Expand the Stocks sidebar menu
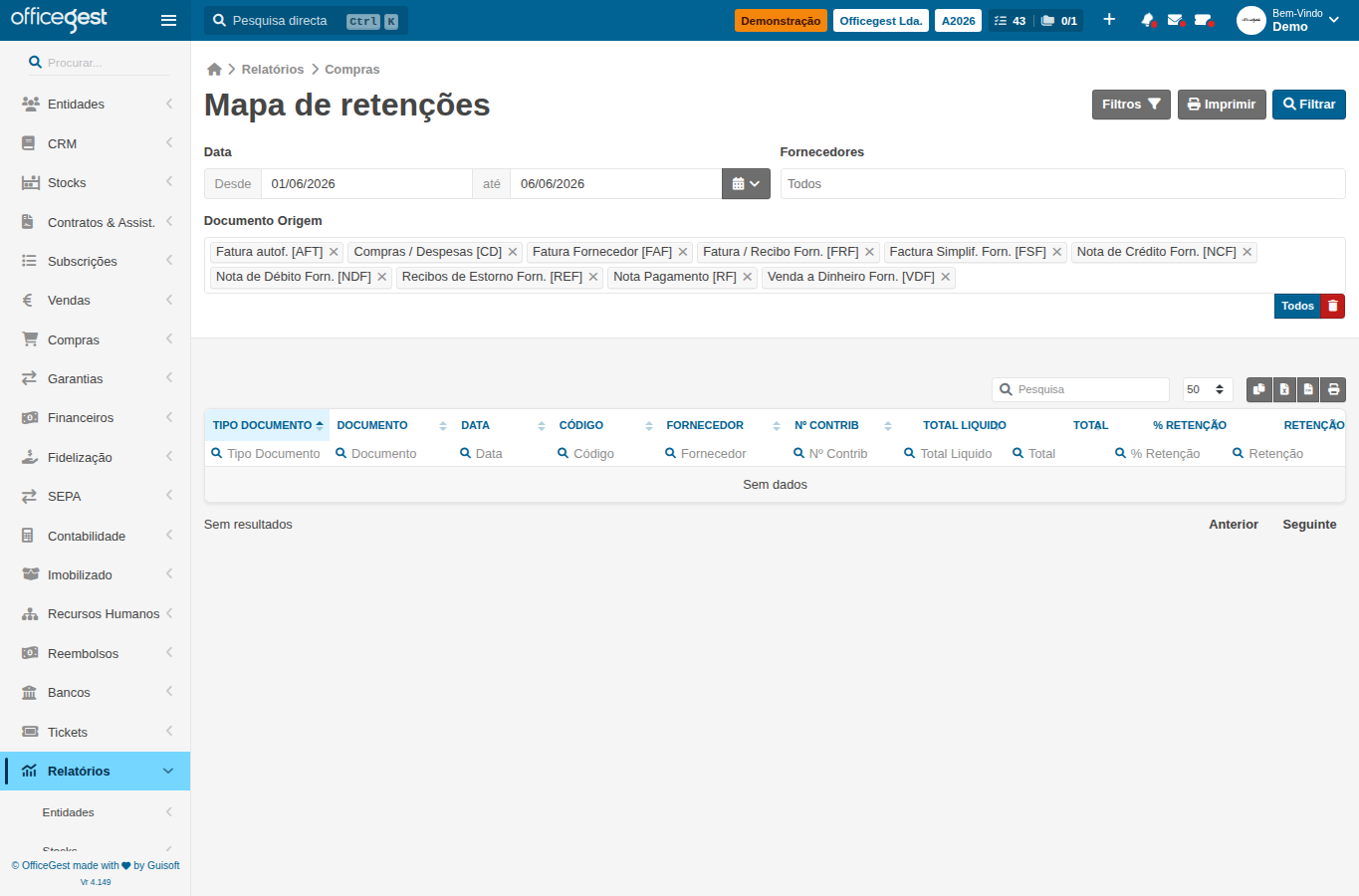Screen dimensions: 1359x896 click(96, 182)
